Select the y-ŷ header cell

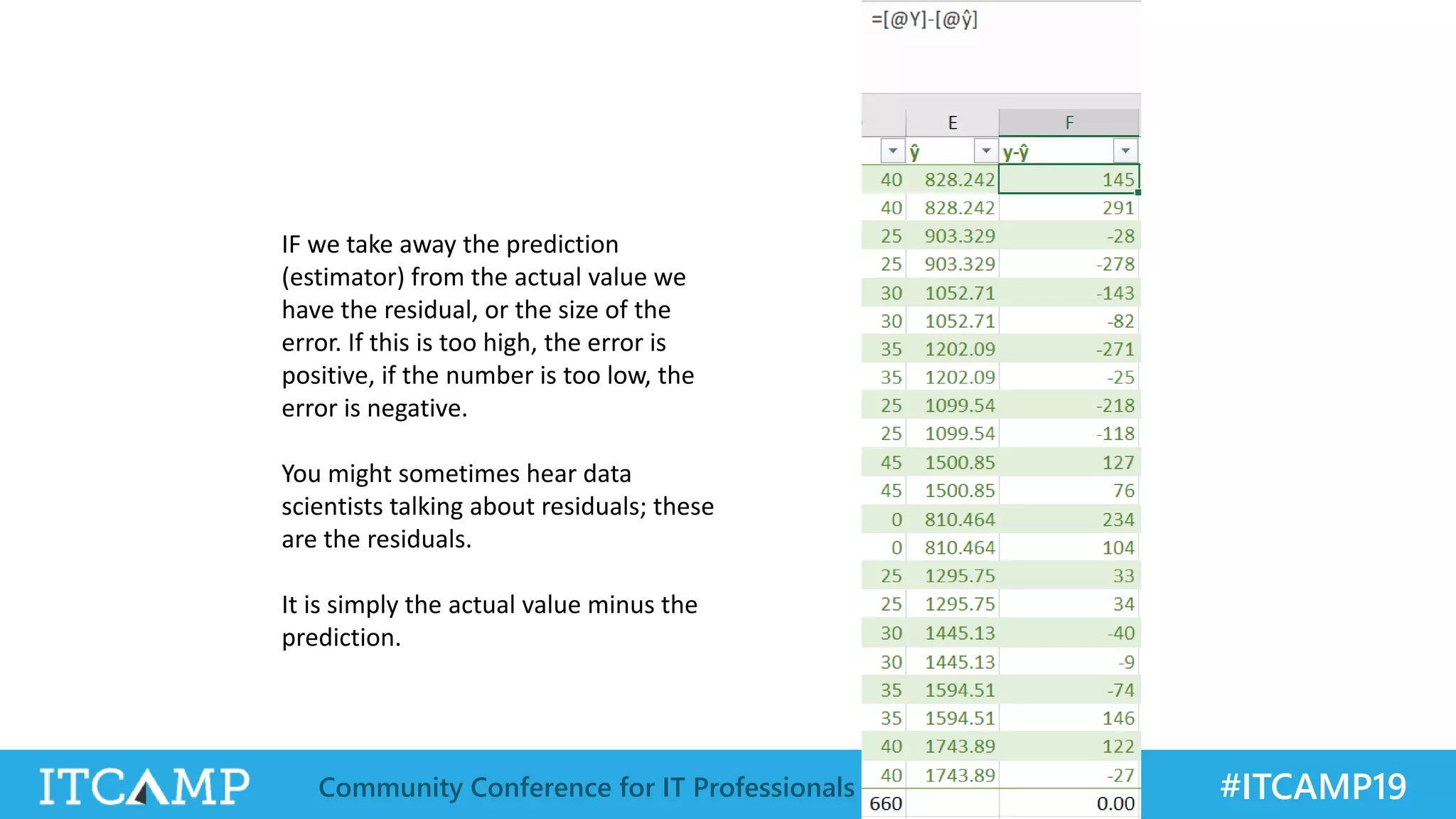[x=1069, y=151]
